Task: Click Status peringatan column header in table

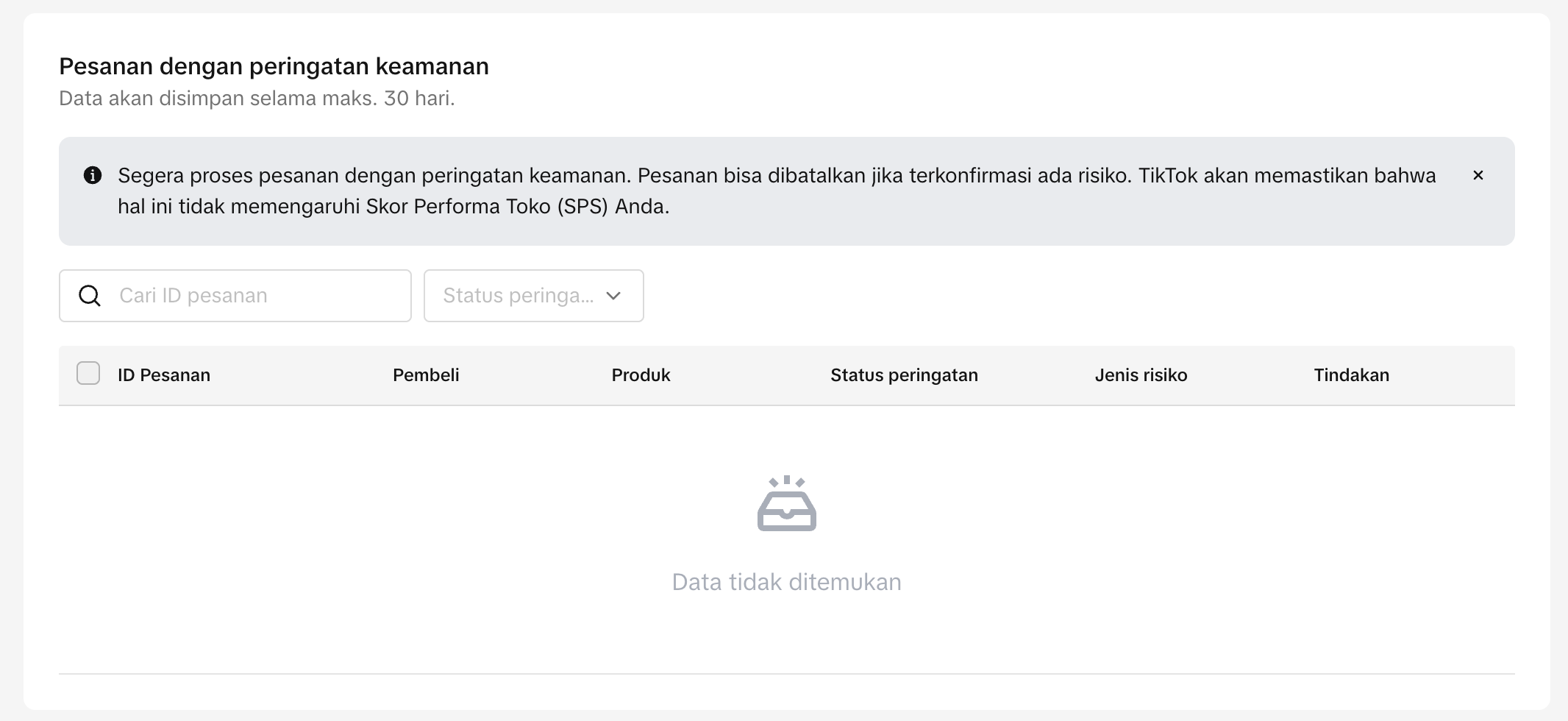Action: coord(904,375)
